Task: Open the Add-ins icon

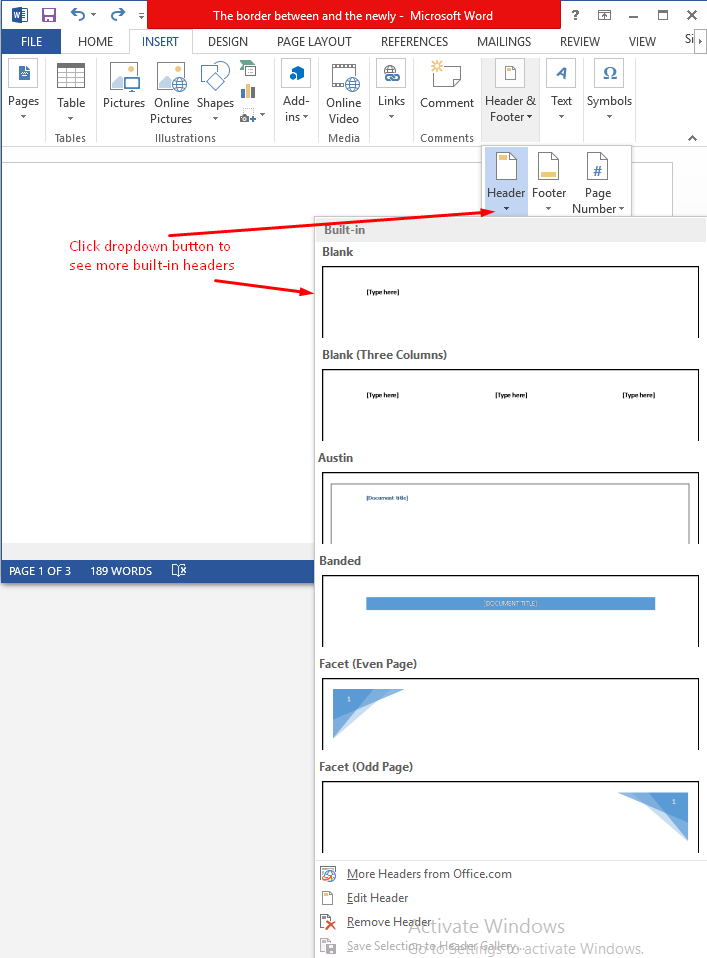Action: (x=296, y=74)
